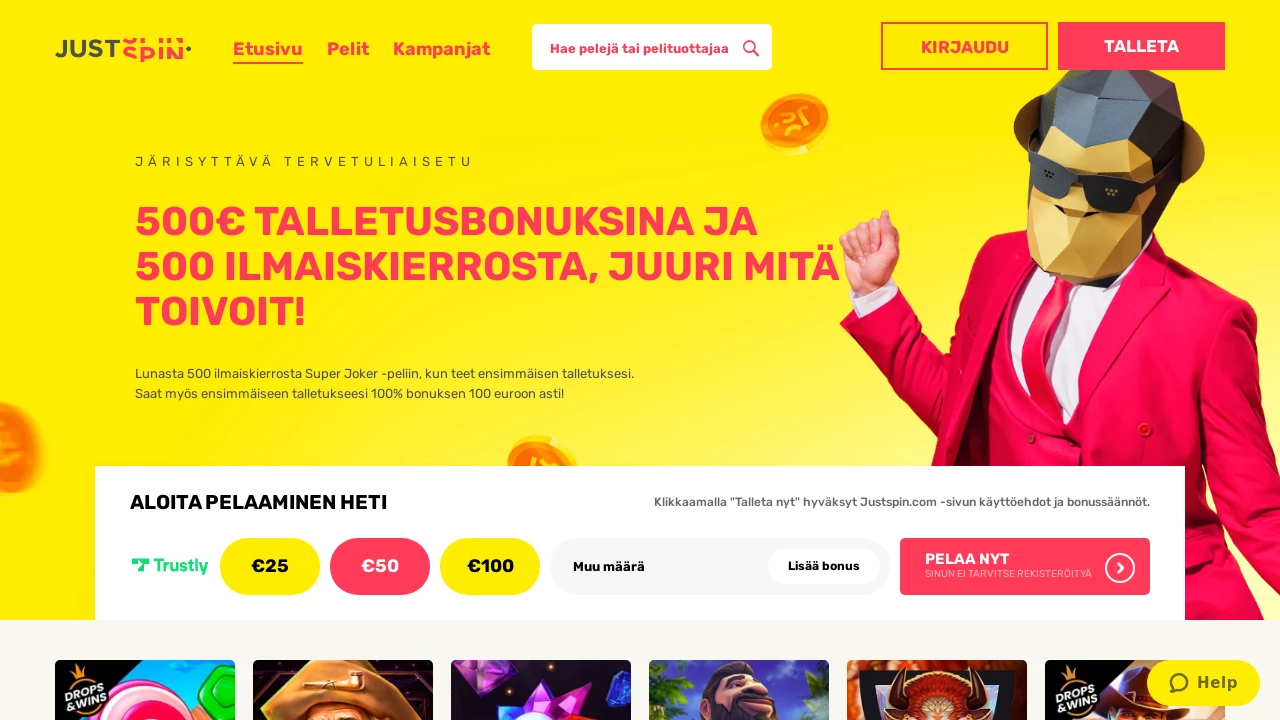The image size is (1280, 720).
Task: Click the arrow circle icon on Pelaa nyt
Action: pyautogui.click(x=1120, y=567)
